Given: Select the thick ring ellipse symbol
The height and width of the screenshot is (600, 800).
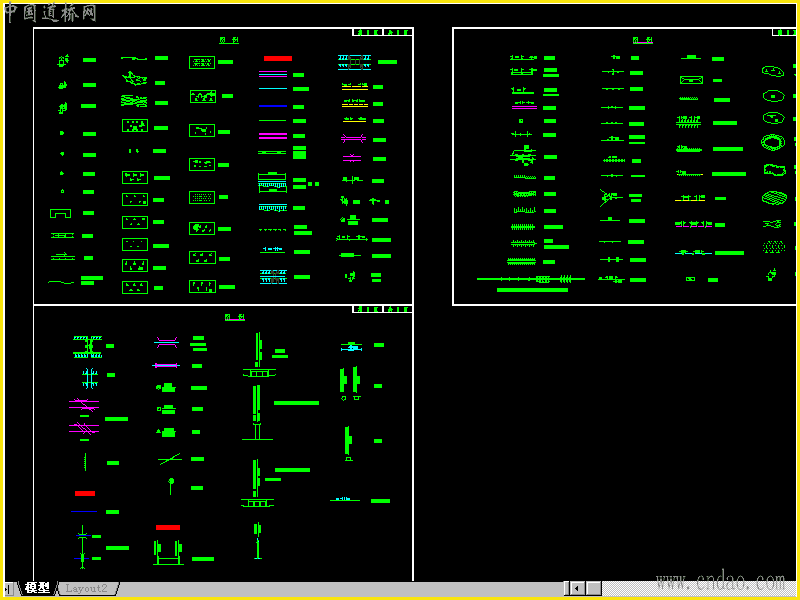Looking at the screenshot, I should click(x=773, y=142).
